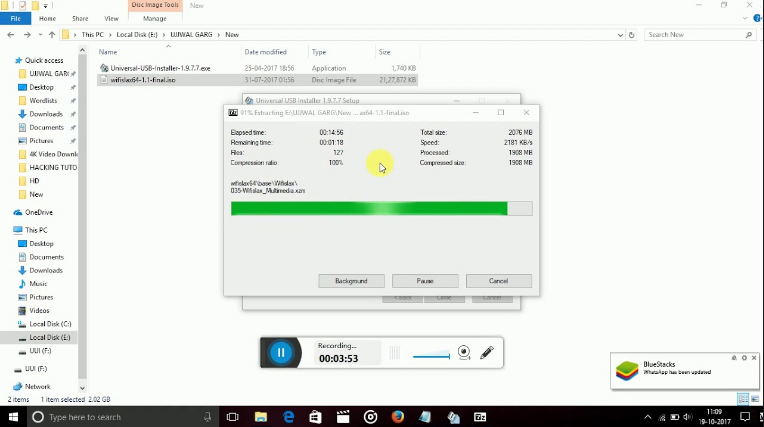
Task: Go back in File Explorer
Action: (11, 35)
